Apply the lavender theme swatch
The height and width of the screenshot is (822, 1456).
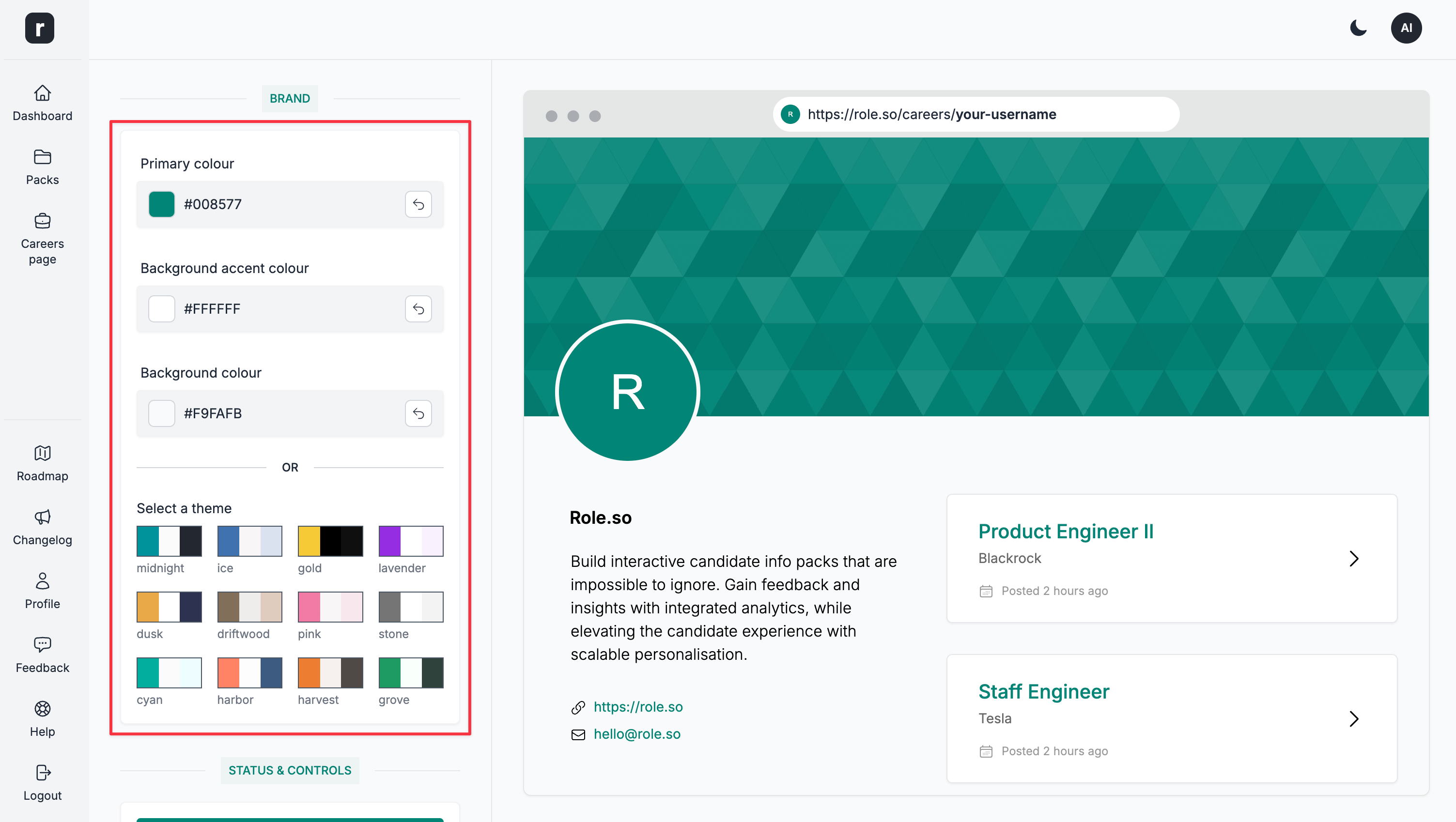(x=411, y=541)
